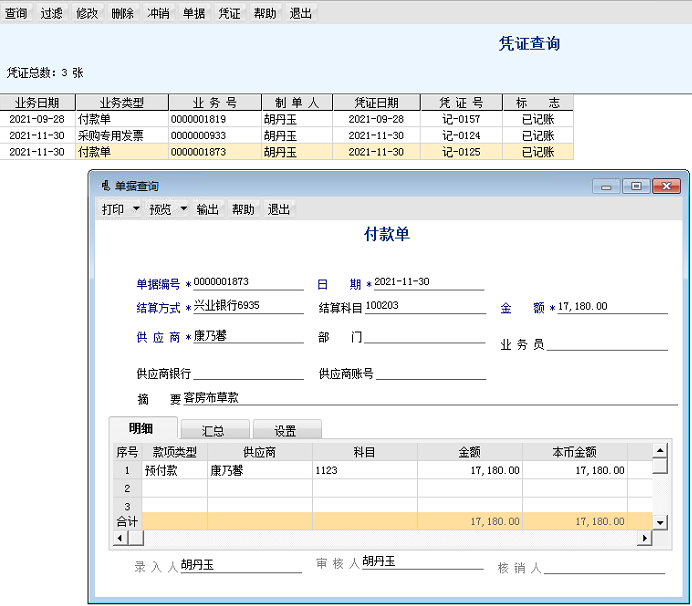Click the 凭证号 column header

point(462,102)
